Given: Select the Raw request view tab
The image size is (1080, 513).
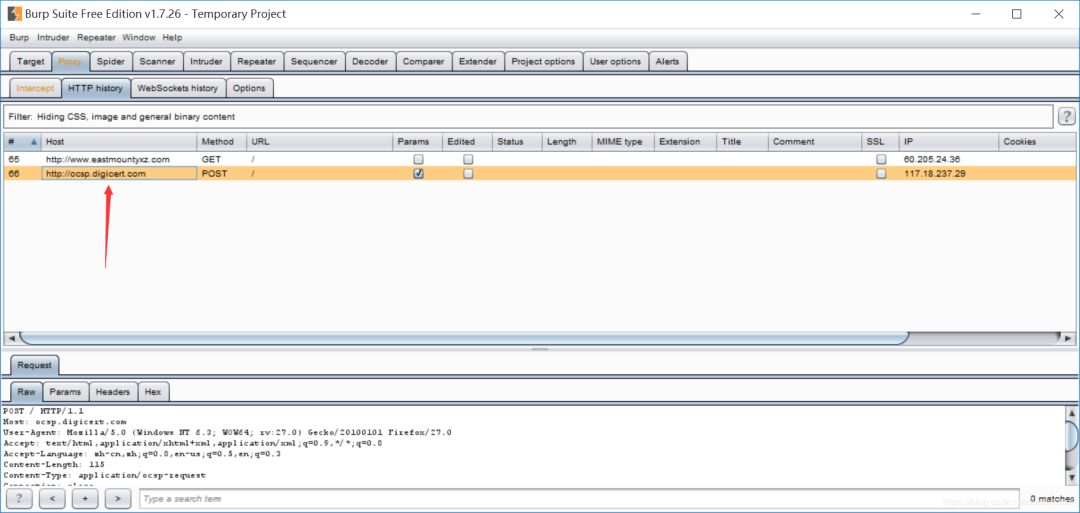Looking at the screenshot, I should pyautogui.click(x=26, y=392).
